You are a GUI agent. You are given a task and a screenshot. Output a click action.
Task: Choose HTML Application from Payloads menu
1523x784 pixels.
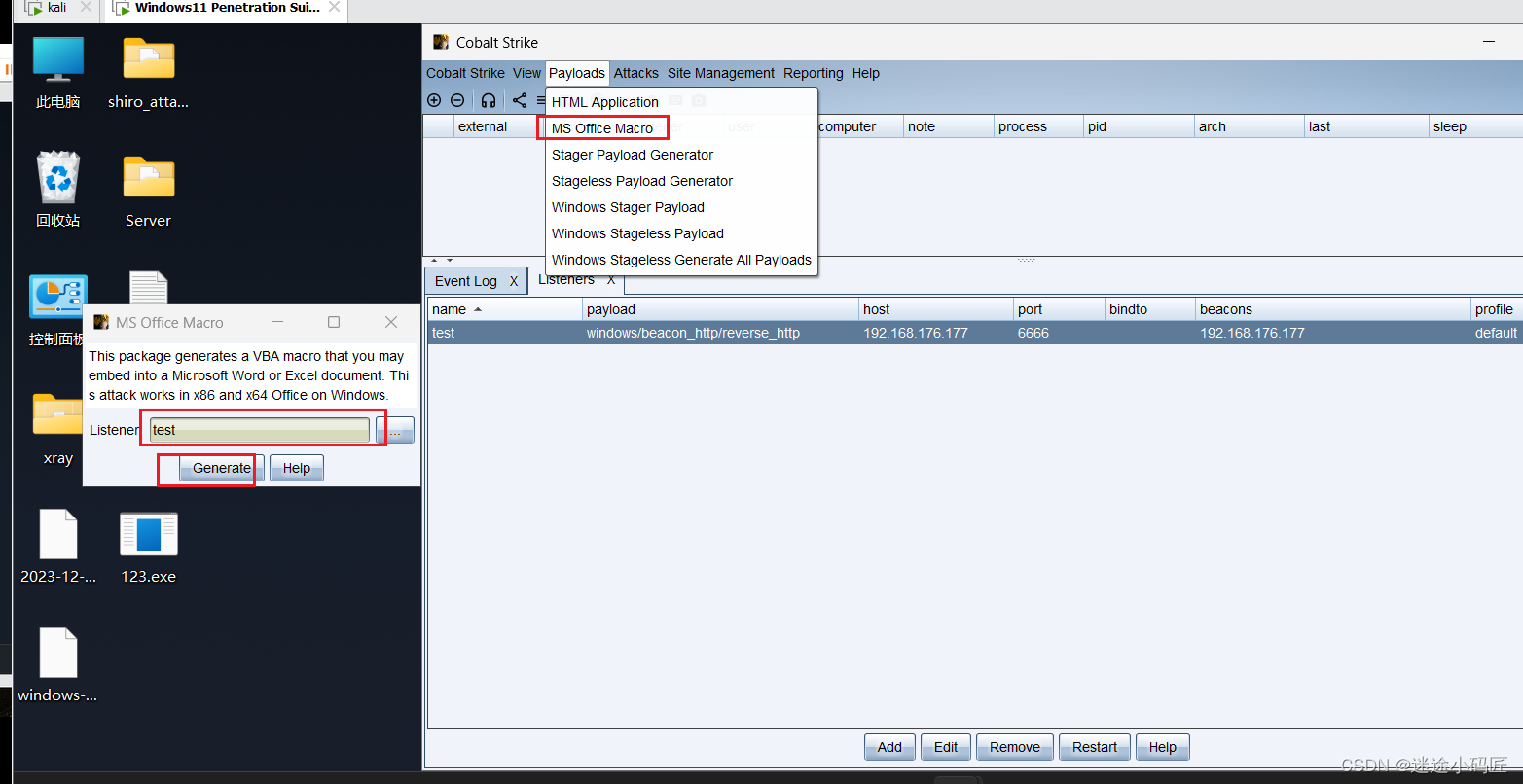[x=681, y=102]
